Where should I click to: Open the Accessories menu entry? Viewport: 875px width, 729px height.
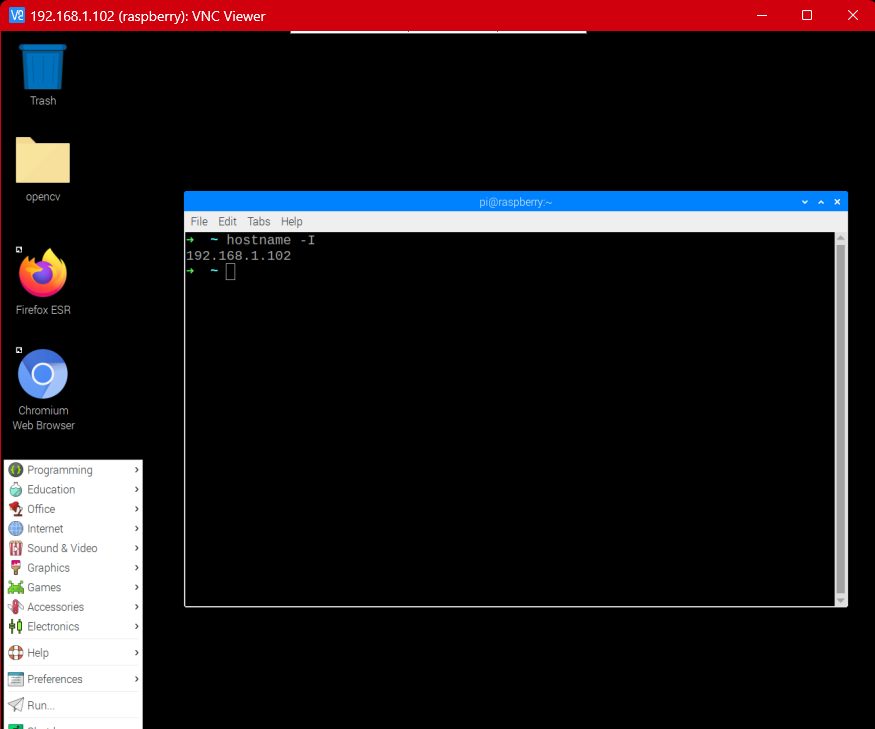pyautogui.click(x=55, y=607)
